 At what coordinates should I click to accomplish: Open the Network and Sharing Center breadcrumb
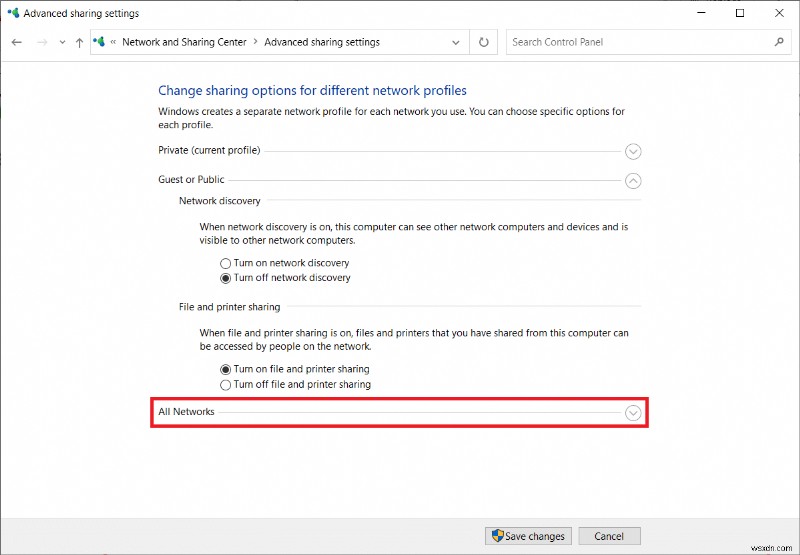coord(184,42)
